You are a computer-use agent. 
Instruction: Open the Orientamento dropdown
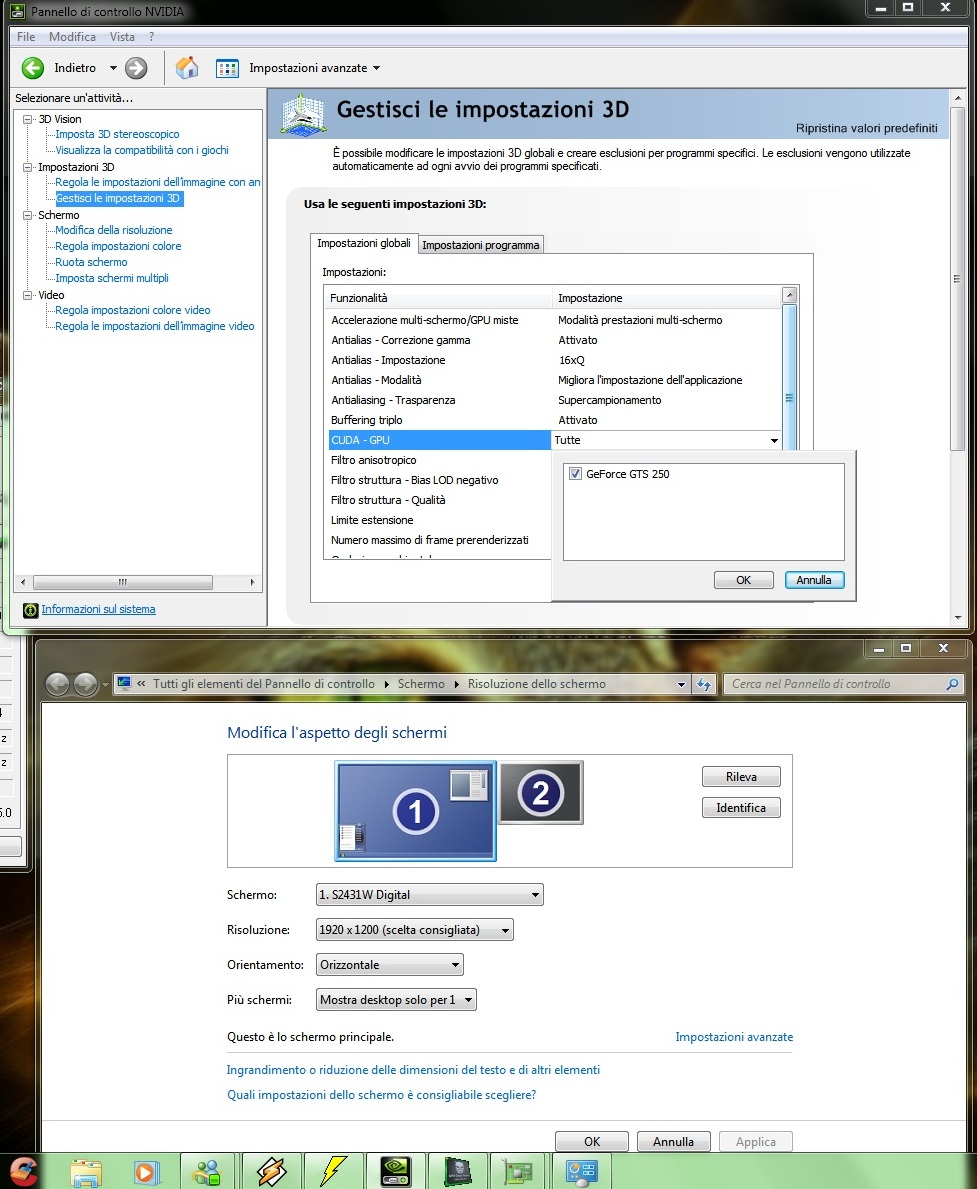(389, 965)
